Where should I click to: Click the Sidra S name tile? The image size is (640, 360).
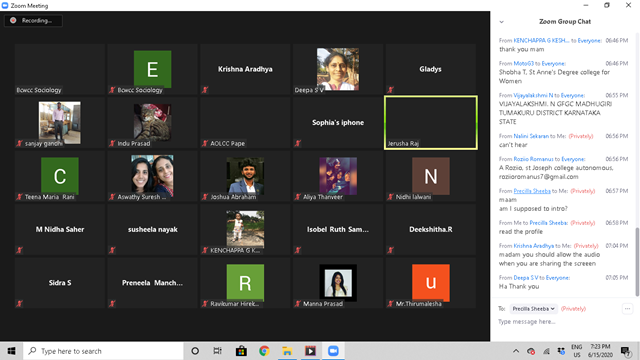point(60,283)
